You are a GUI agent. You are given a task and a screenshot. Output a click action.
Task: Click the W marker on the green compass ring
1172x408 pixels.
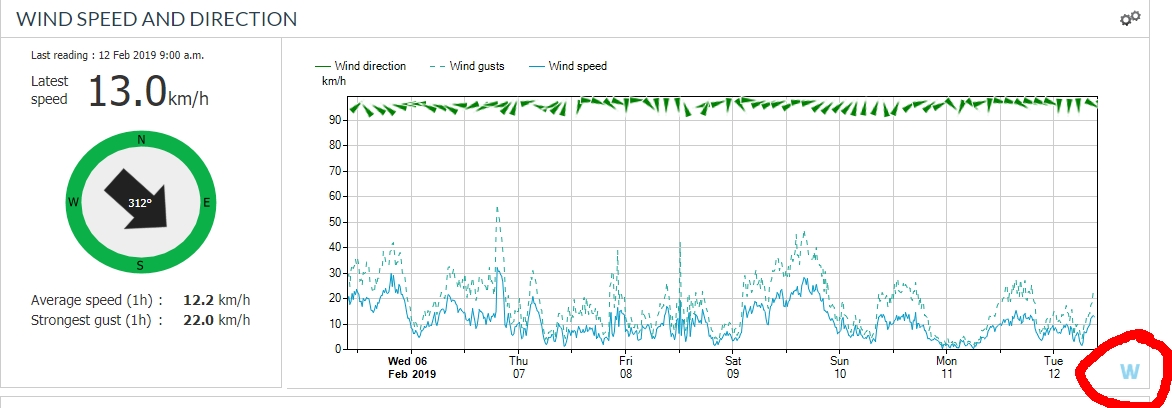coord(74,203)
